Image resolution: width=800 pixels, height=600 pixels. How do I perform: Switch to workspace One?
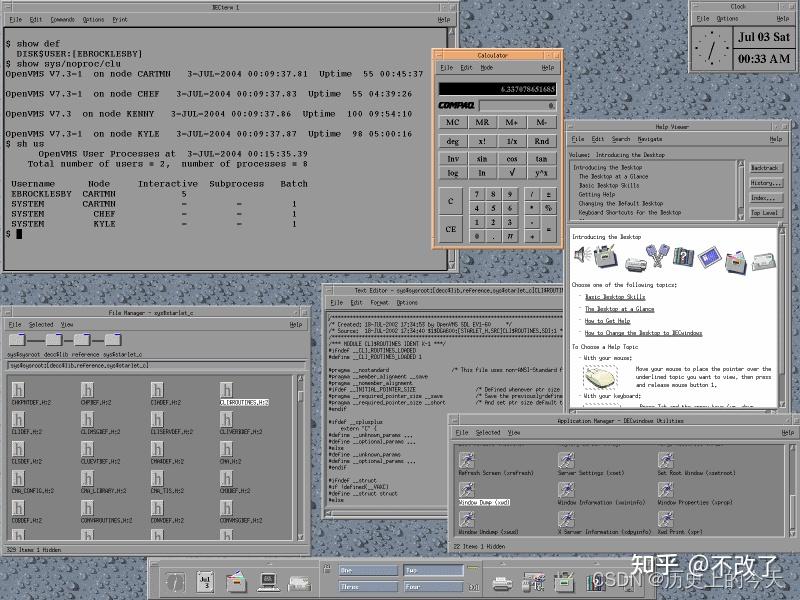[369, 570]
